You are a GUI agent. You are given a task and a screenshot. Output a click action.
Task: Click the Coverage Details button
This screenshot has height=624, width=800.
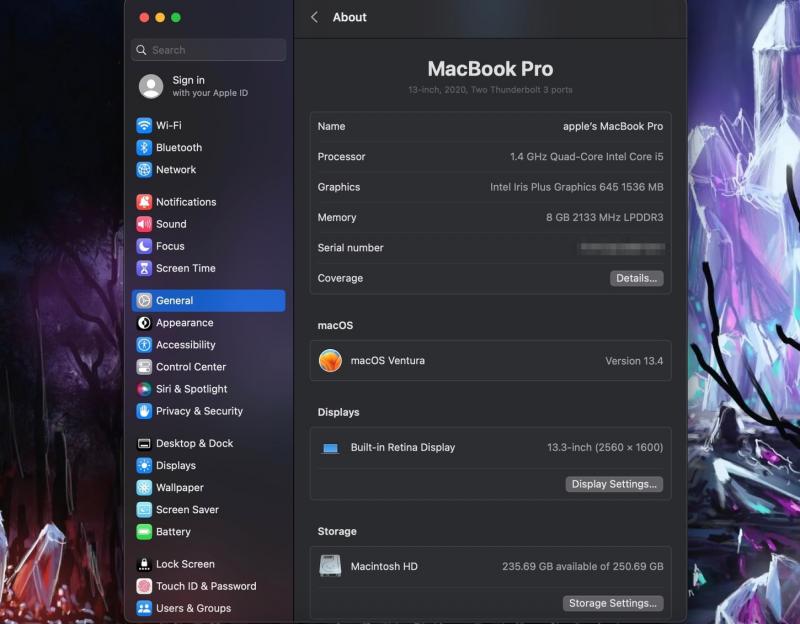636,278
